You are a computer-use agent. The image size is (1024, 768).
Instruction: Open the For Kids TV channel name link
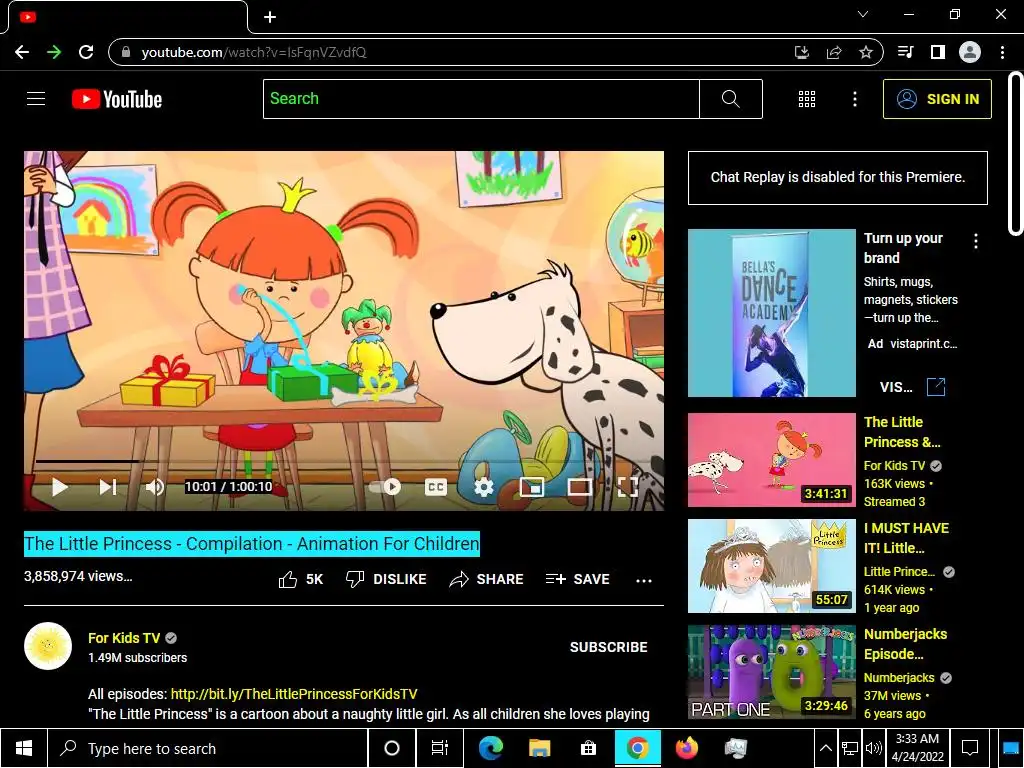pyautogui.click(x=124, y=638)
